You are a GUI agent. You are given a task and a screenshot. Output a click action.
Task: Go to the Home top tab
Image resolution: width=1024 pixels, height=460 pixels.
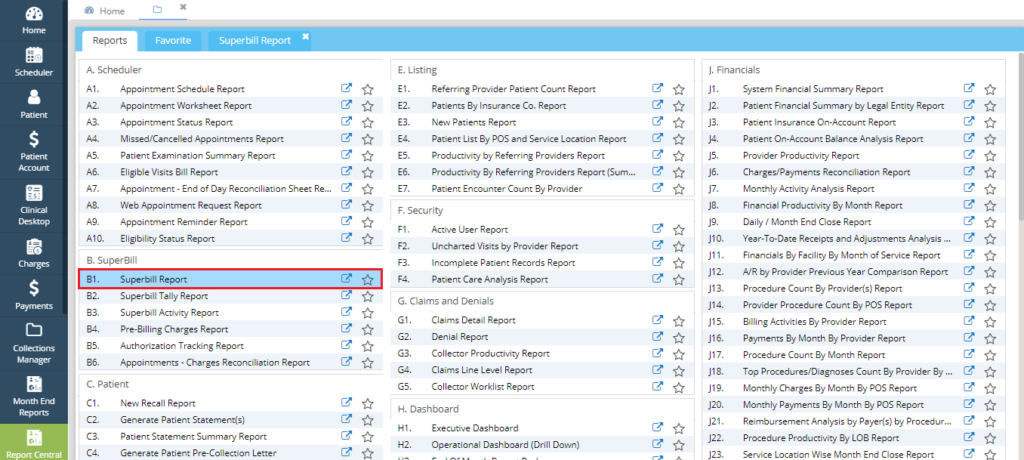point(105,11)
